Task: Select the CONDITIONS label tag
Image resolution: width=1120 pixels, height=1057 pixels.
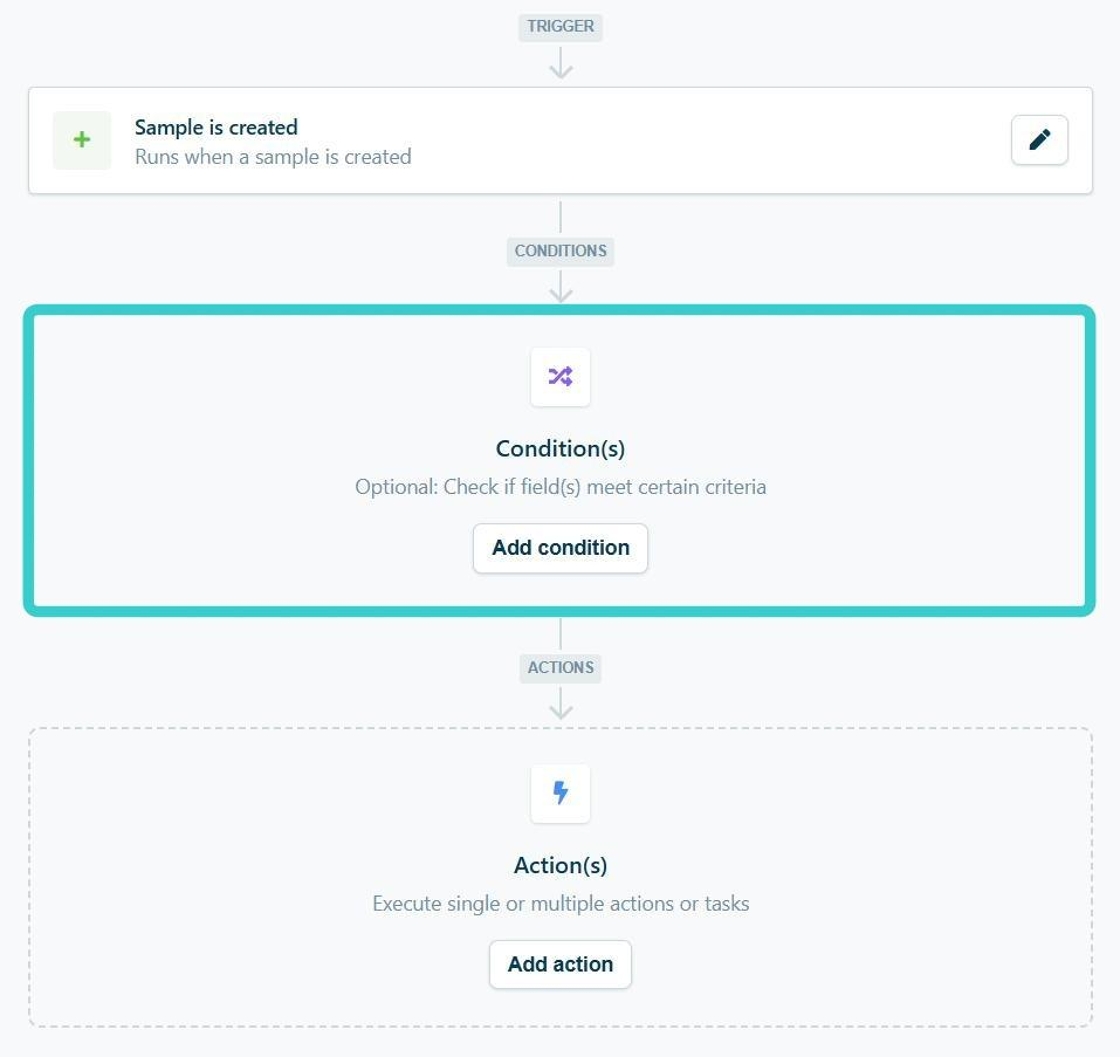Action: coord(561,251)
